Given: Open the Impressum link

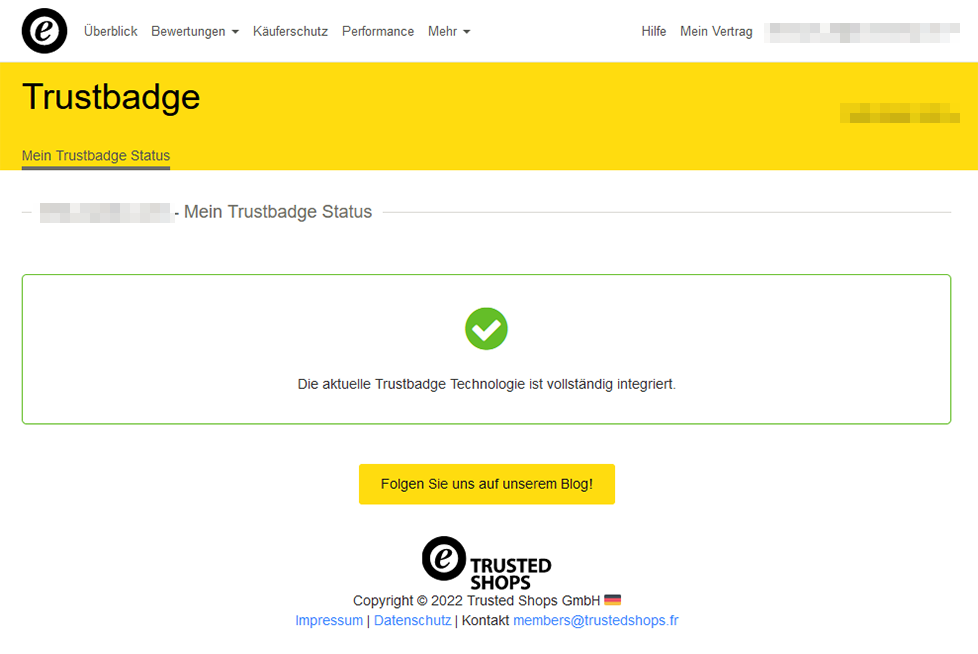Looking at the screenshot, I should point(329,620).
